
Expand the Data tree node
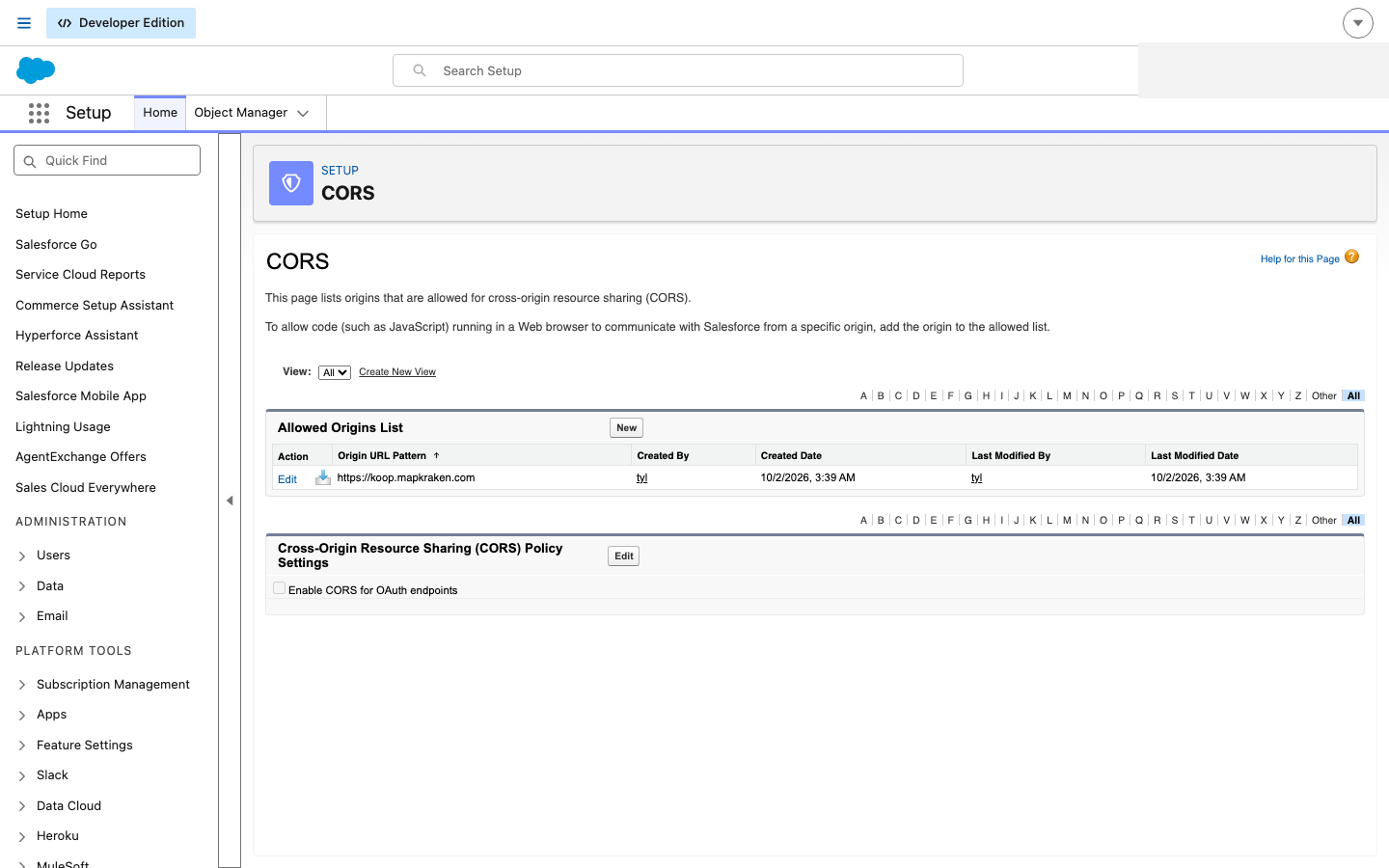click(x=22, y=586)
